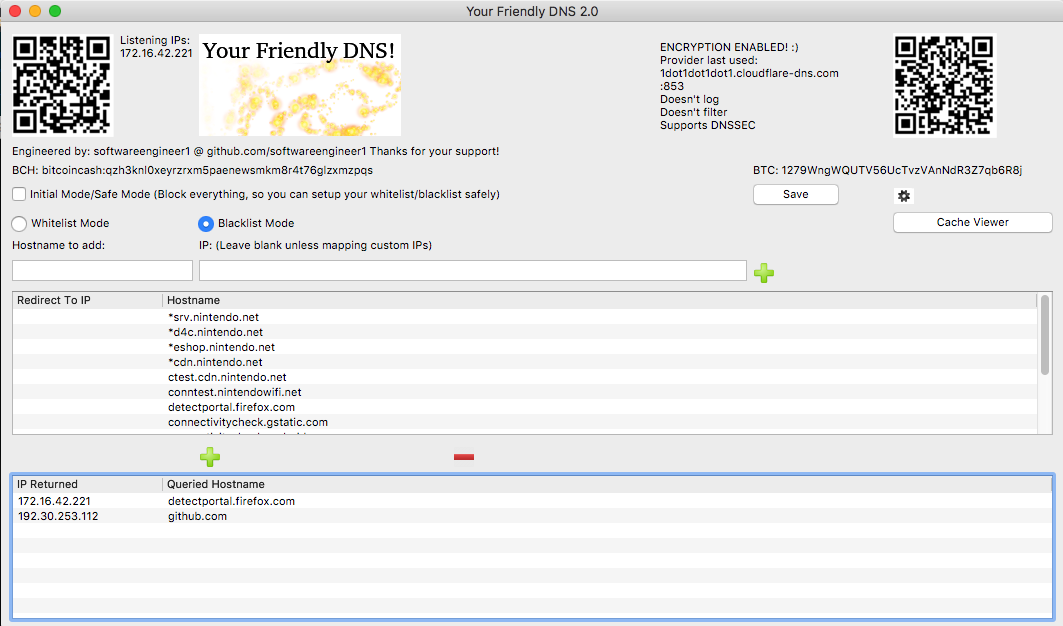The width and height of the screenshot is (1063, 626).
Task: Close the Your Friendly DNS window
Action: tap(15, 11)
